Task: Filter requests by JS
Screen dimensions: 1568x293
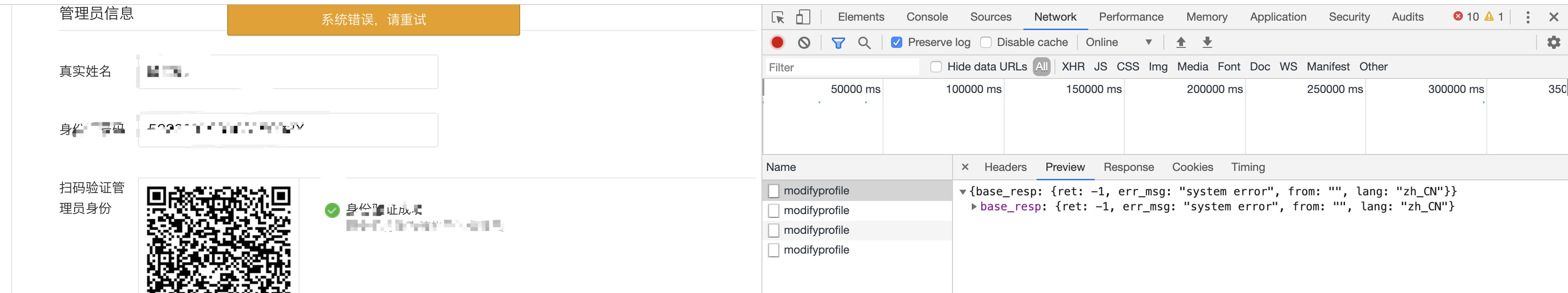Action: pyautogui.click(x=1100, y=66)
